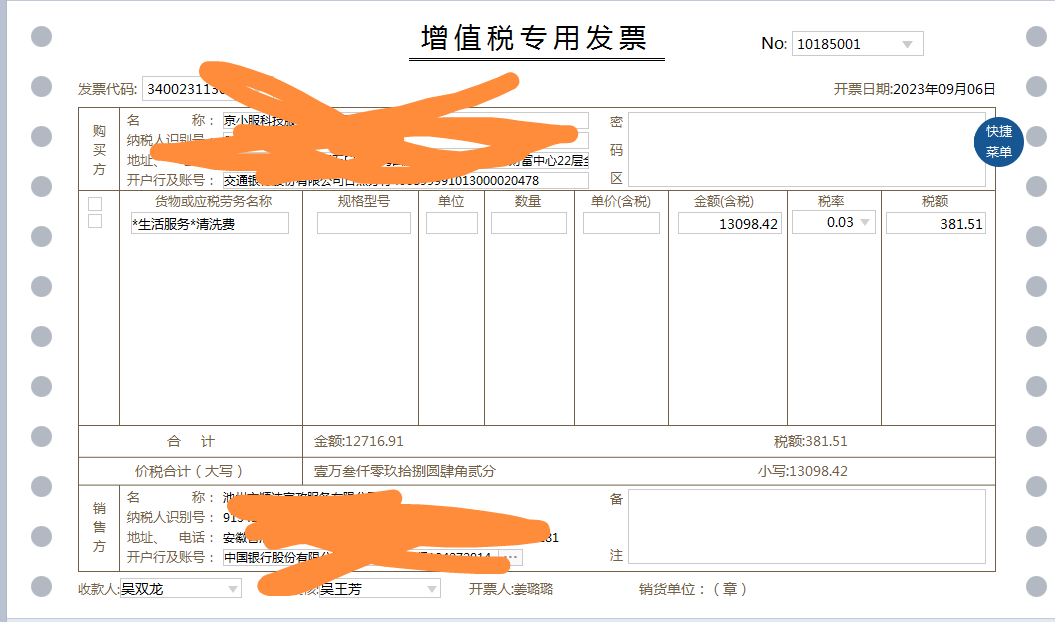Expand the 收款人 吴双龙 dropdown

tap(233, 589)
